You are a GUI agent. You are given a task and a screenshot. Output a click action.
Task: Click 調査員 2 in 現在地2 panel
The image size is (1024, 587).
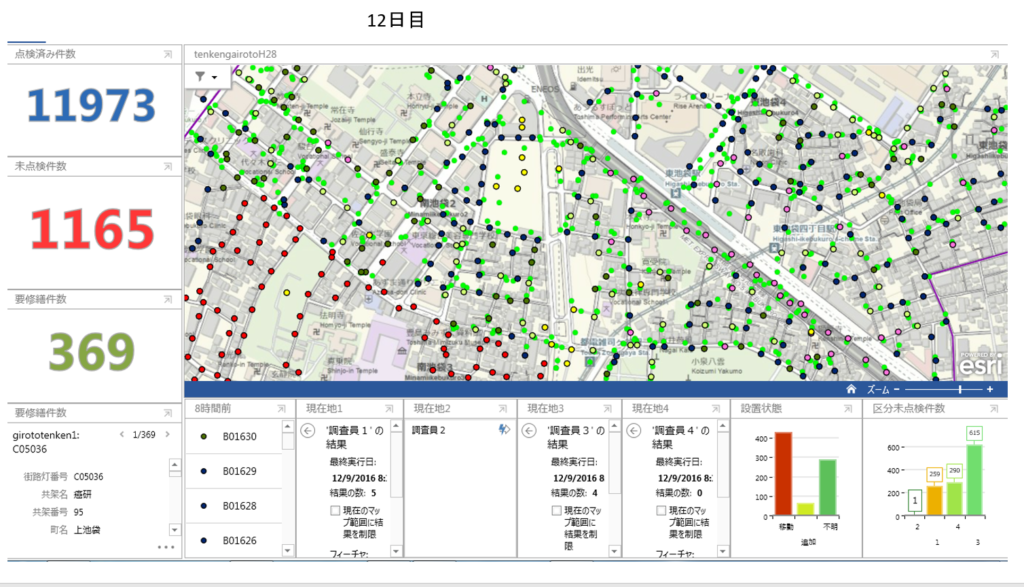click(x=428, y=430)
